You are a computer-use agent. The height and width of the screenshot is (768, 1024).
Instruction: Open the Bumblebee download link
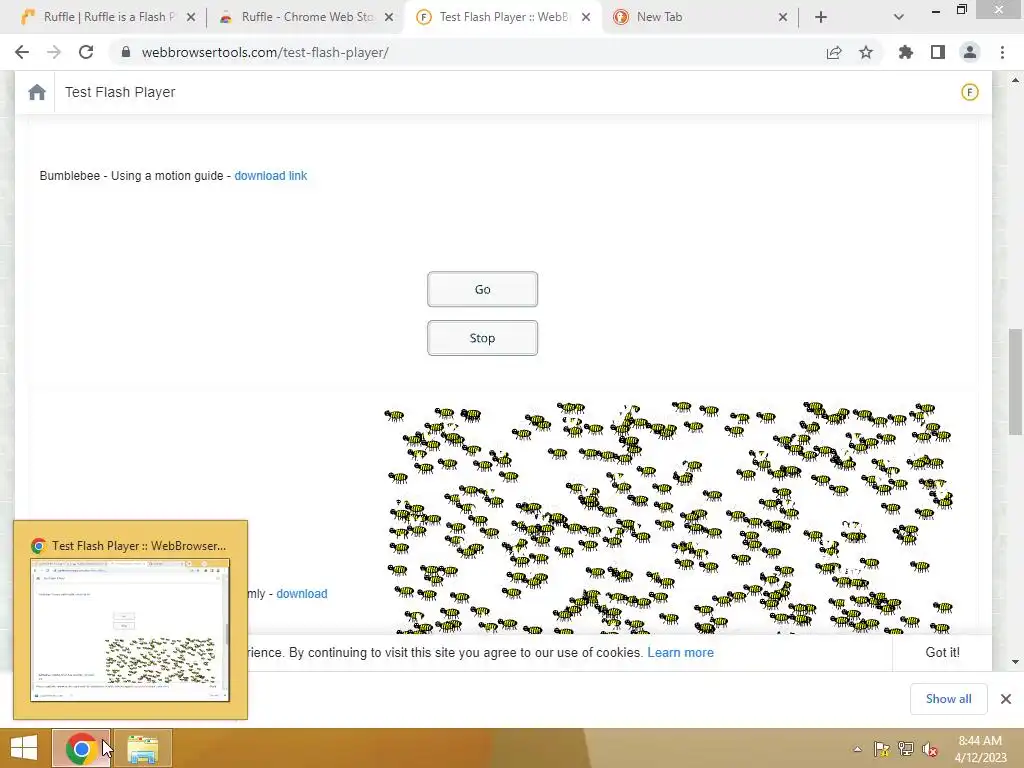[x=270, y=176]
